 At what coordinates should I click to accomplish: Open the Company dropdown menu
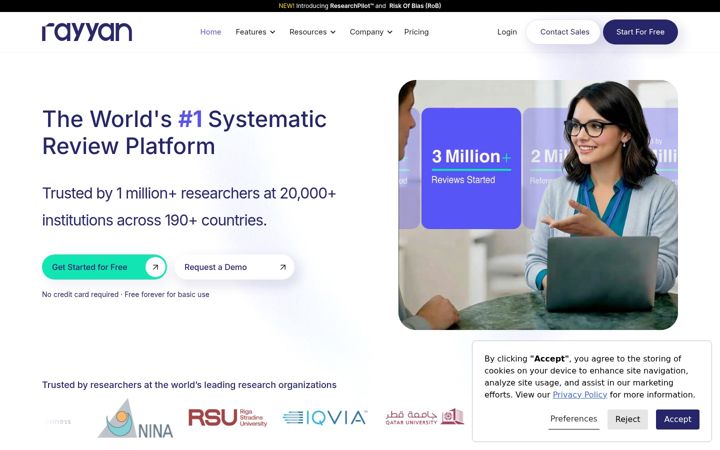click(x=371, y=32)
